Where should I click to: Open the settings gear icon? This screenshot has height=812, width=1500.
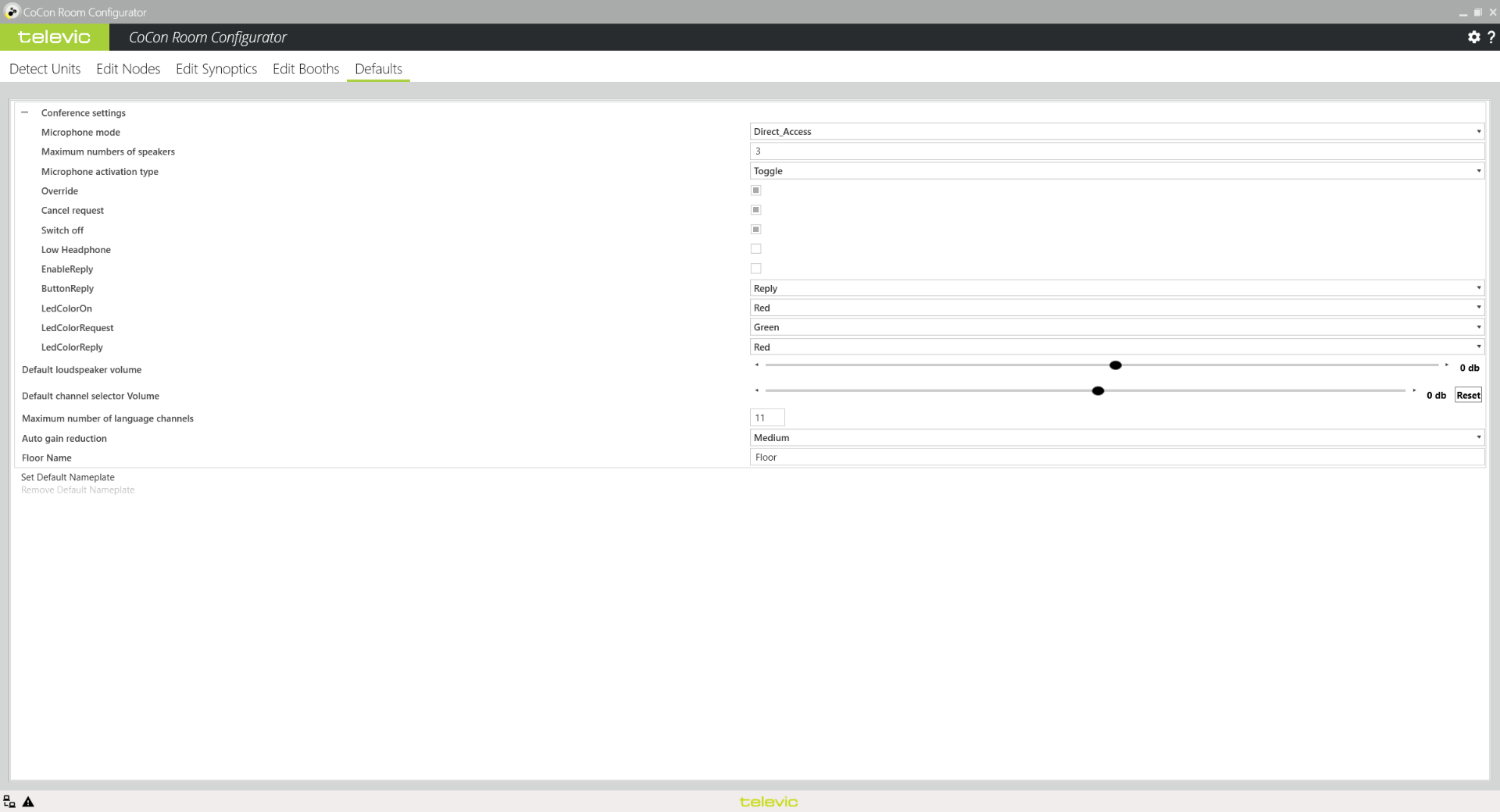[1473, 37]
